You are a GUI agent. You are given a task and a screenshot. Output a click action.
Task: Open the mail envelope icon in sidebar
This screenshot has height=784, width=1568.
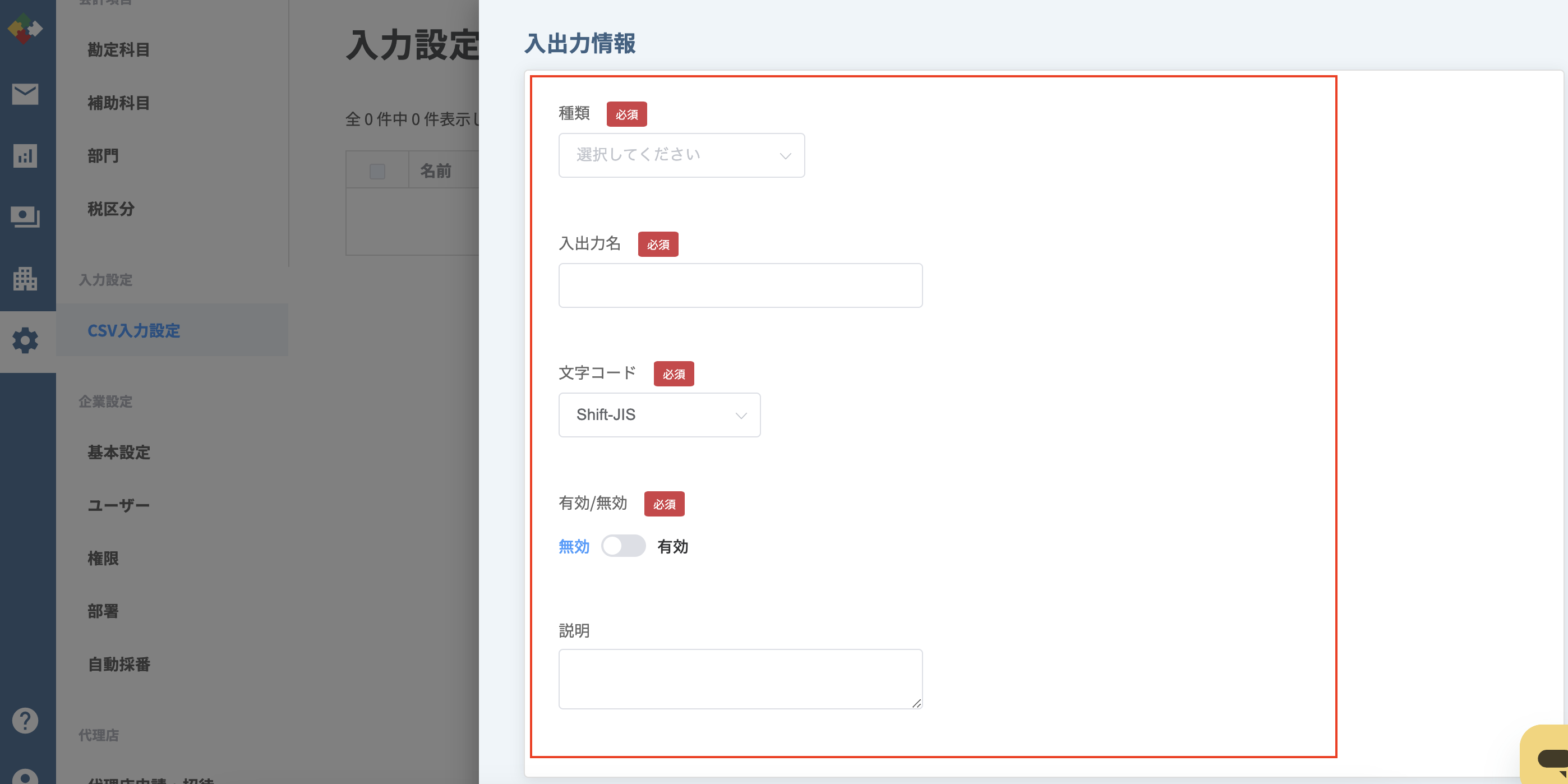[25, 94]
